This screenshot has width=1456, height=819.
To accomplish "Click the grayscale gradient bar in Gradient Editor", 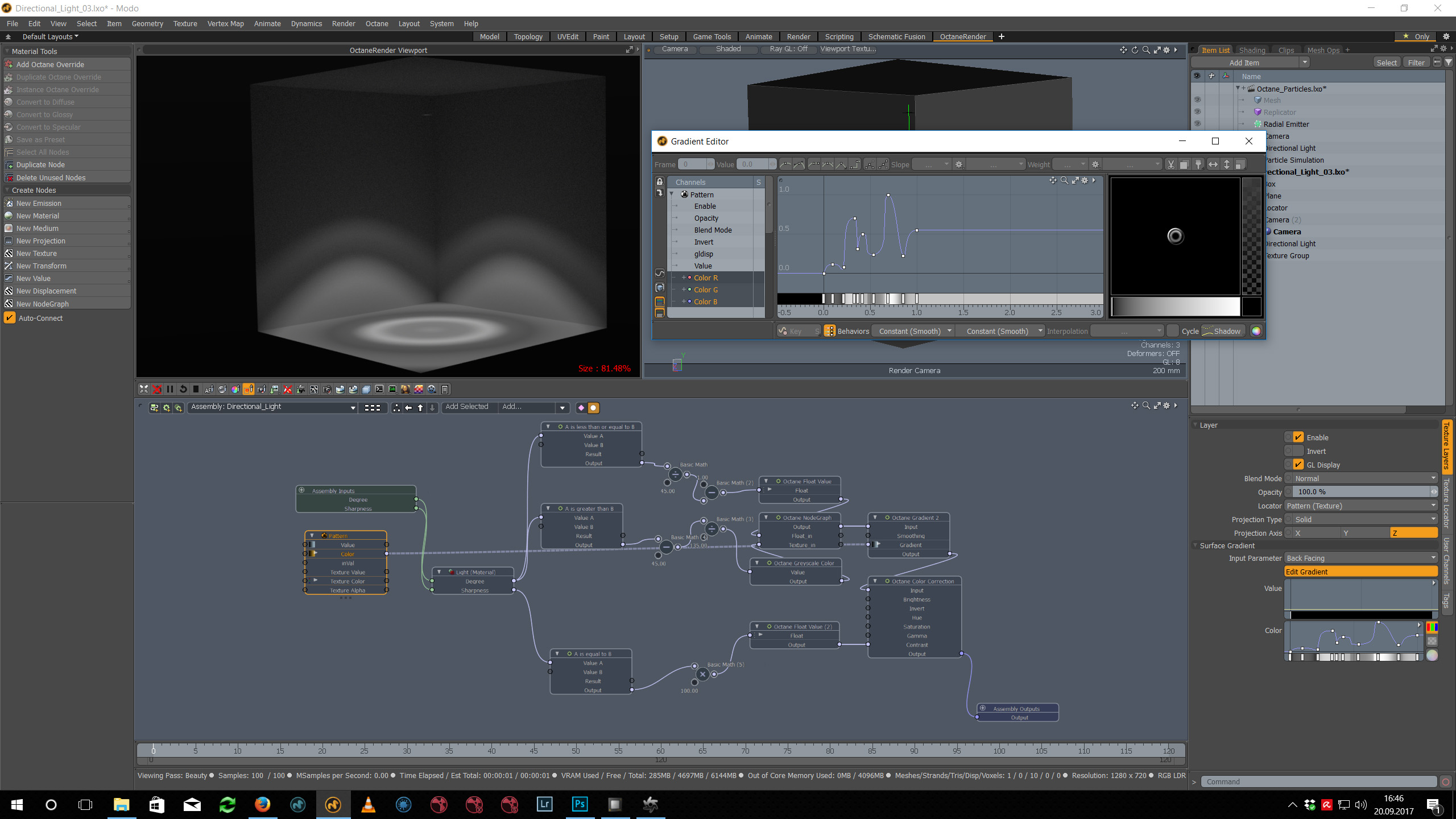I will [1175, 307].
